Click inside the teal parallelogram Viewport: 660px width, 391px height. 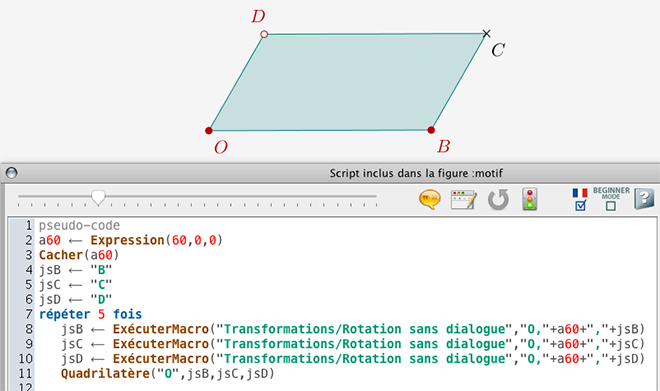tap(347, 82)
